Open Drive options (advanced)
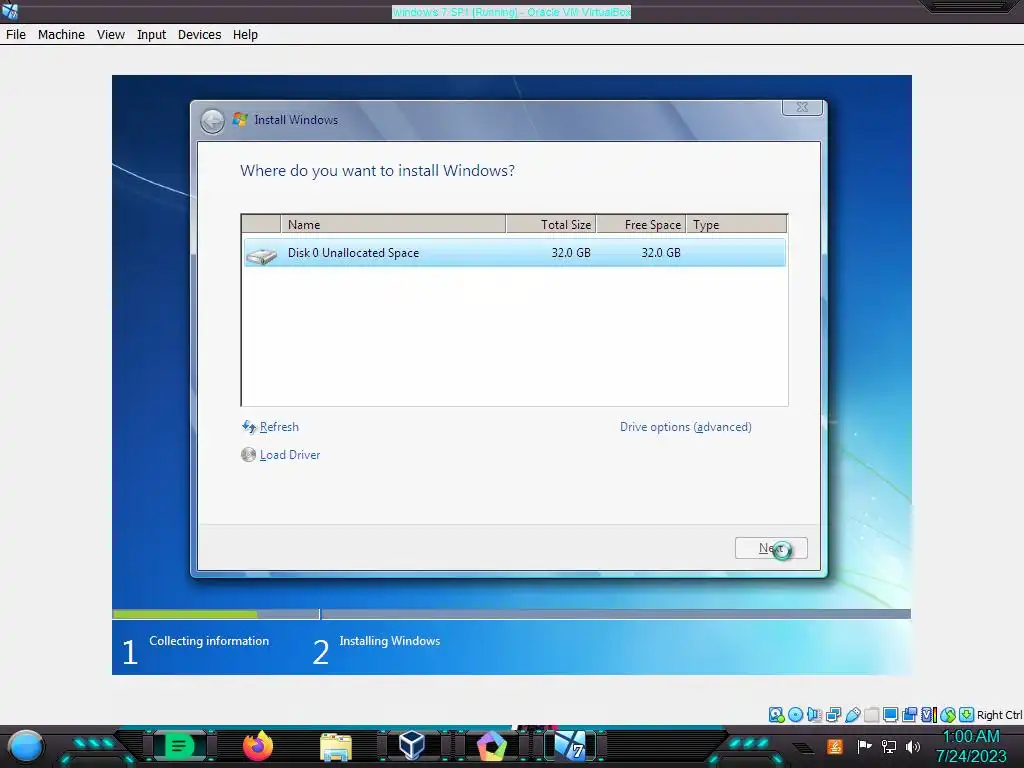Viewport: 1024px width, 768px height. [686, 426]
